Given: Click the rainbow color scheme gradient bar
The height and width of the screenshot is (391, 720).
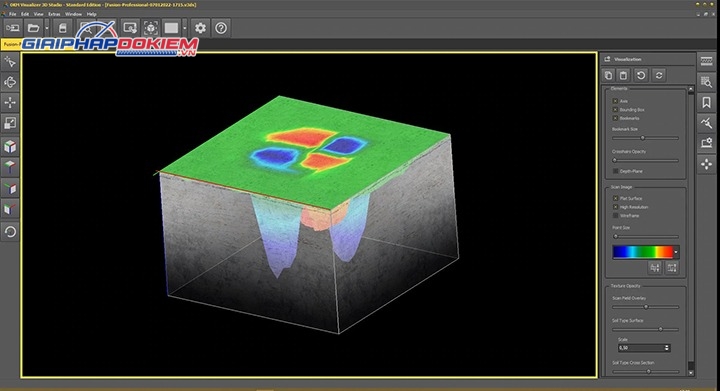Looking at the screenshot, I should pos(643,252).
